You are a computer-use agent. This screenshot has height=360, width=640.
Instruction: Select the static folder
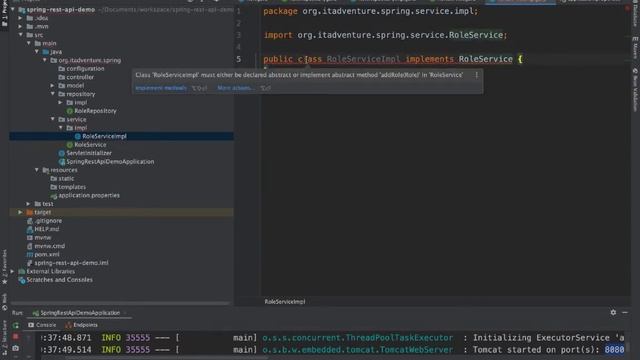pyautogui.click(x=66, y=179)
